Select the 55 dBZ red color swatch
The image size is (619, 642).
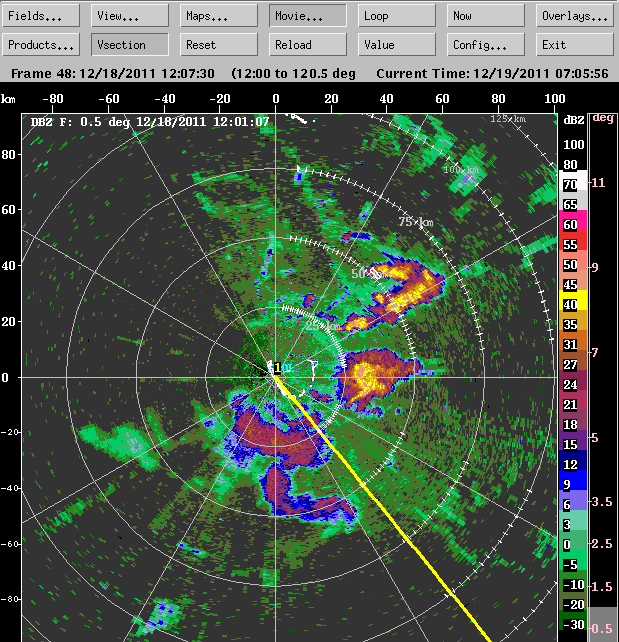point(573,240)
